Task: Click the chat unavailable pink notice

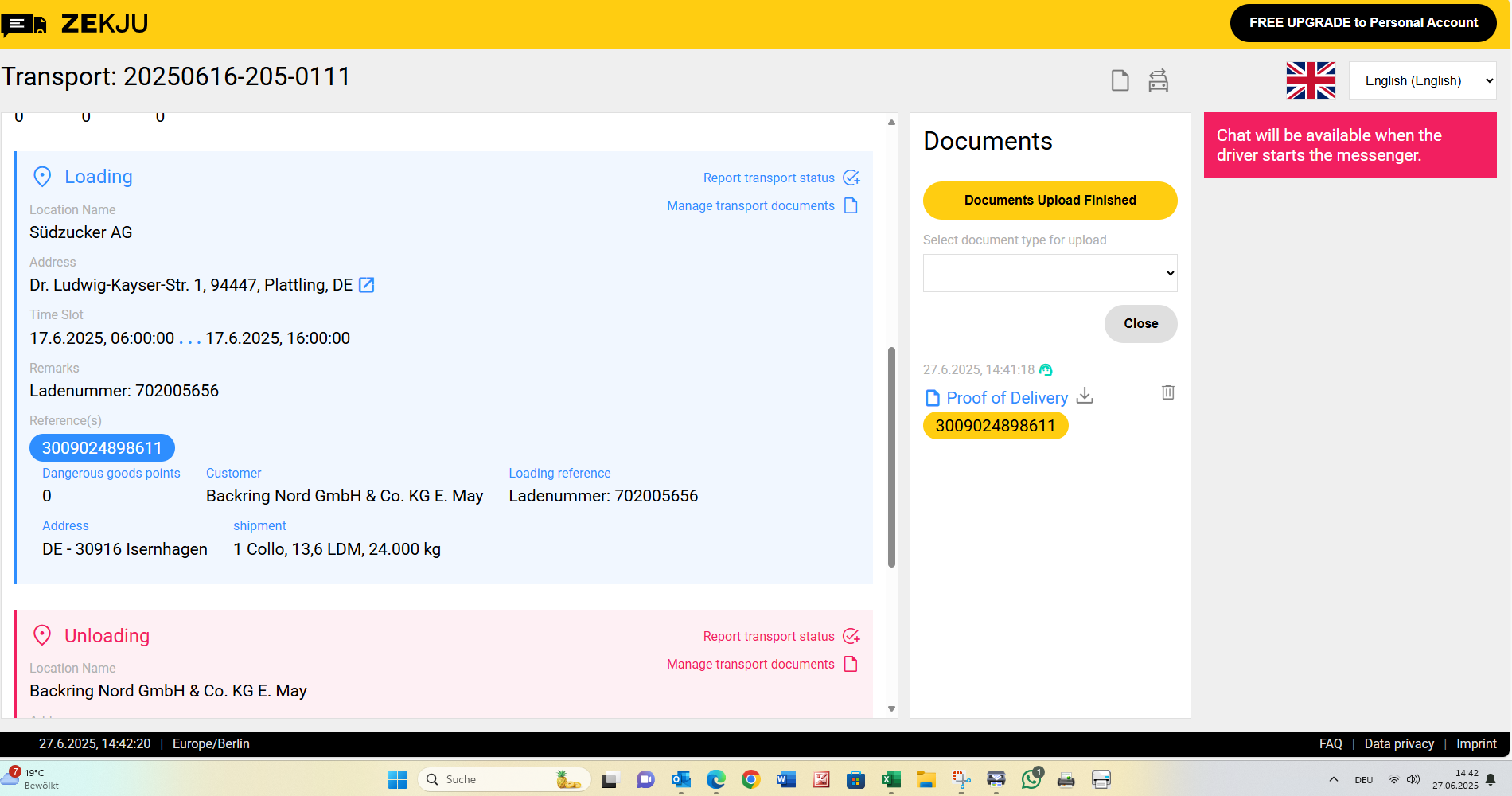Action: pyautogui.click(x=1350, y=145)
